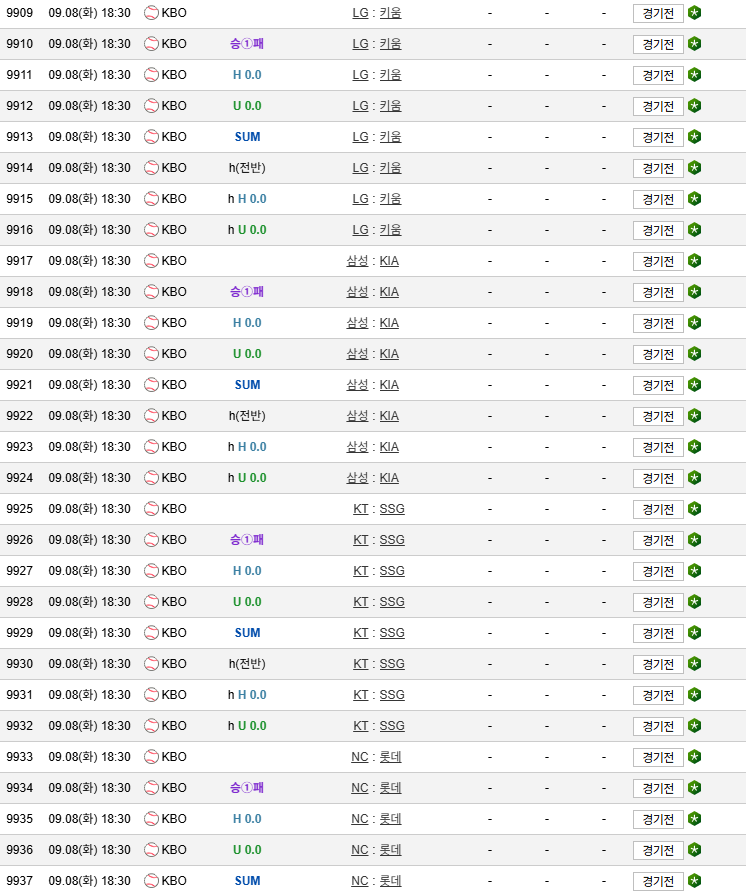Click the baseball icon in row 9926
Viewport: 746px width, 892px height.
[151, 540]
